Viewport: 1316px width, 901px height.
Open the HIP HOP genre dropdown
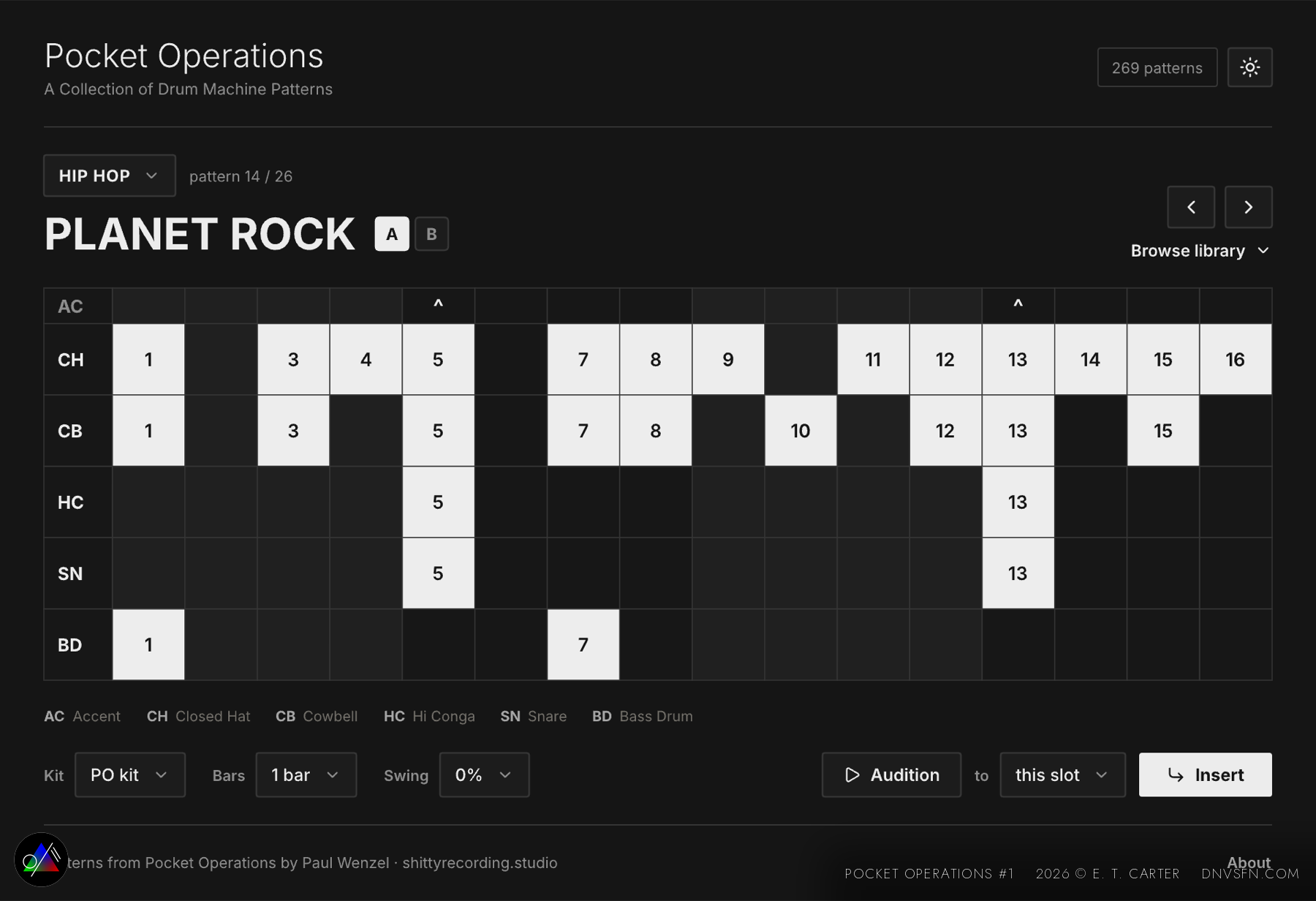[x=110, y=176]
